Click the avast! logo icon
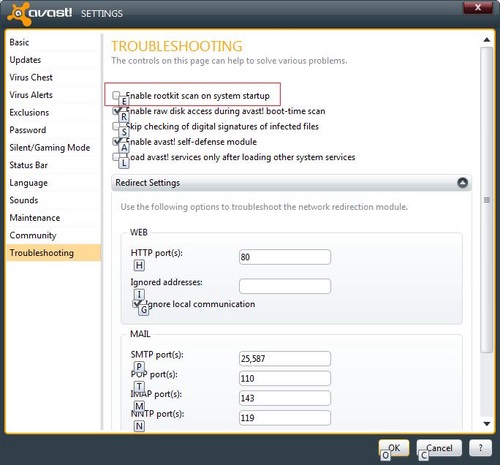The height and width of the screenshot is (465, 500). [x=19, y=14]
